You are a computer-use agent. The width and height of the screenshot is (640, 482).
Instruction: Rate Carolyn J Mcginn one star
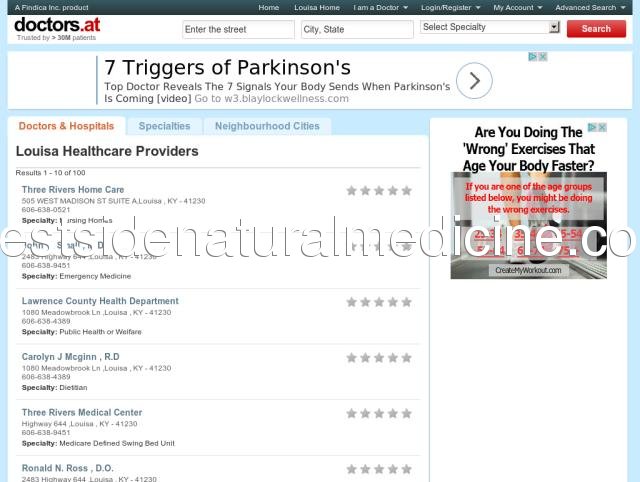click(x=351, y=358)
